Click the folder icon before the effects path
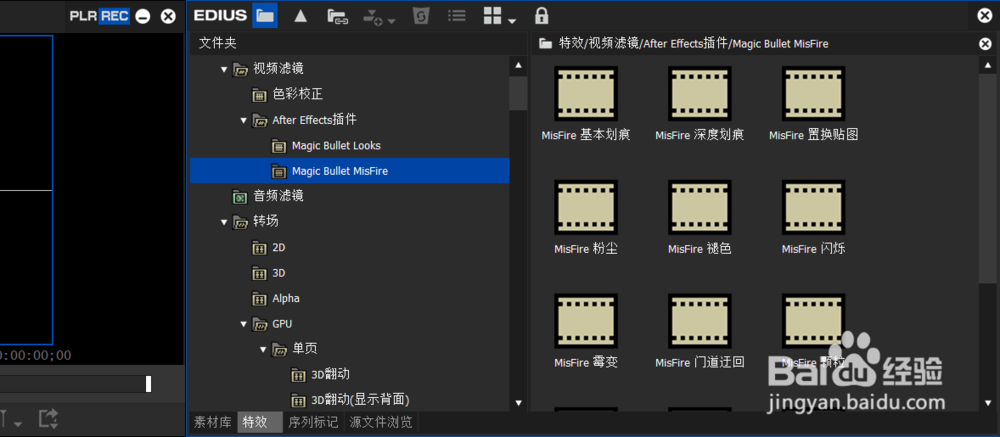This screenshot has width=1000, height=437. pyautogui.click(x=545, y=43)
